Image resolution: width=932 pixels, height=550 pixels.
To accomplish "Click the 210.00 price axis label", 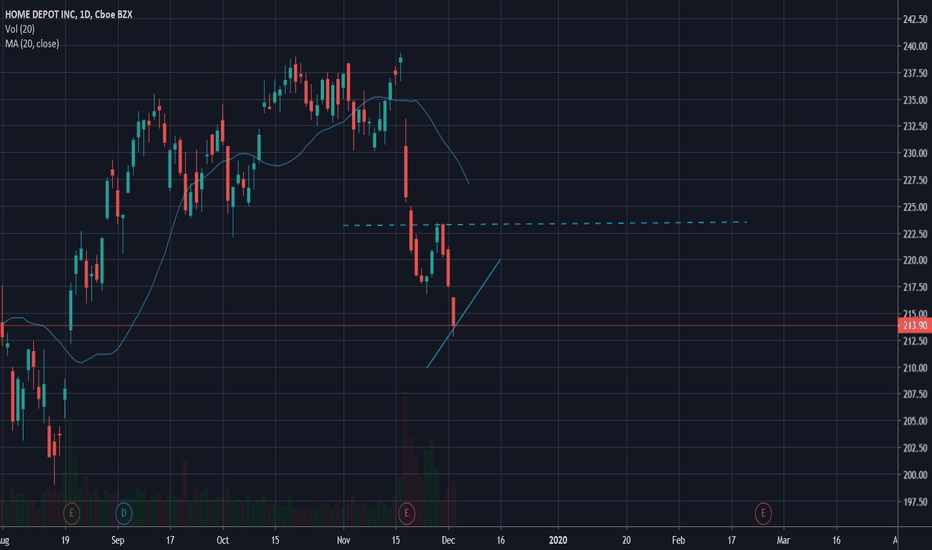I will click(915, 367).
